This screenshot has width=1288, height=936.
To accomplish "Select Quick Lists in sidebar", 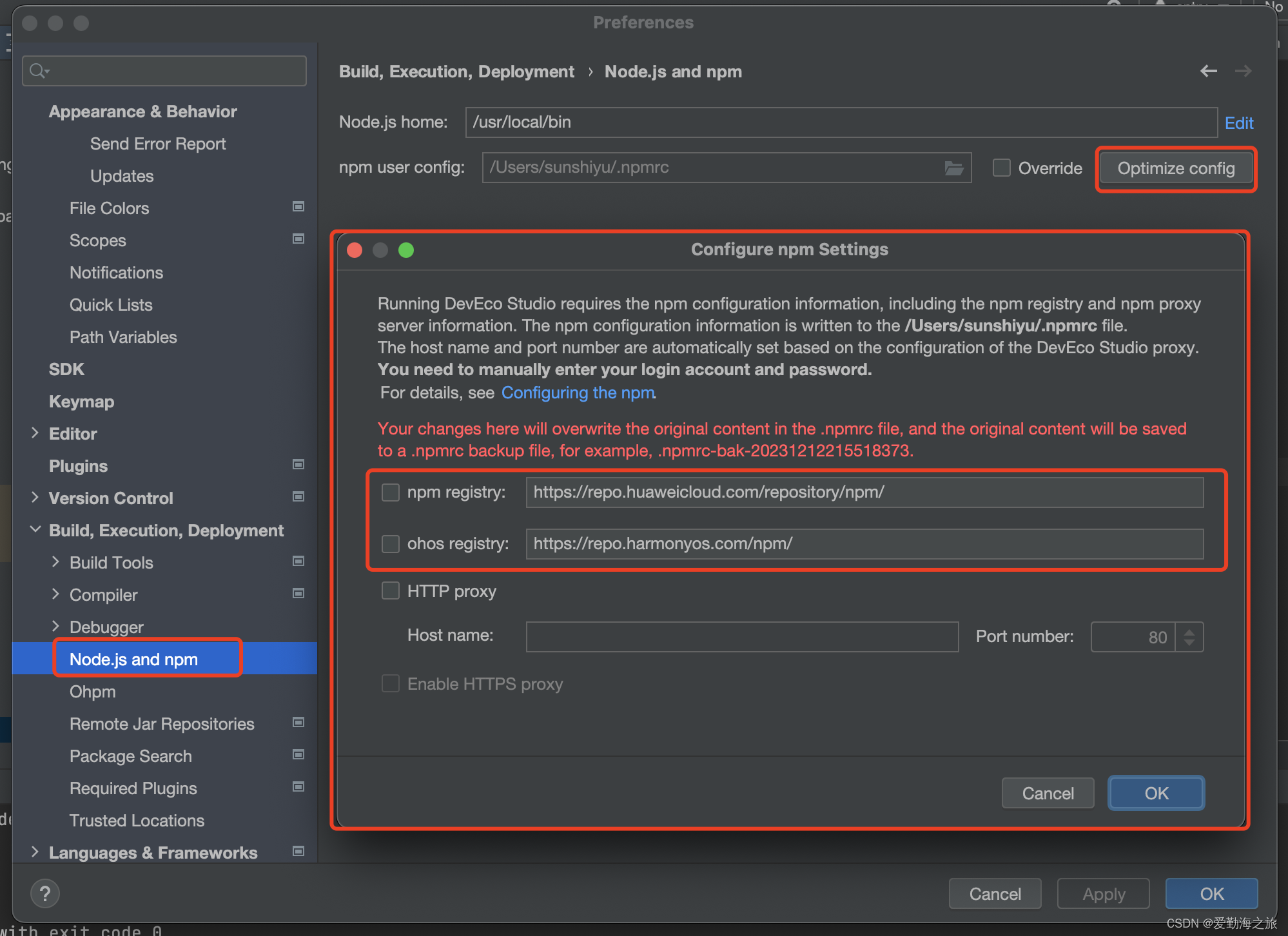I will coord(111,305).
